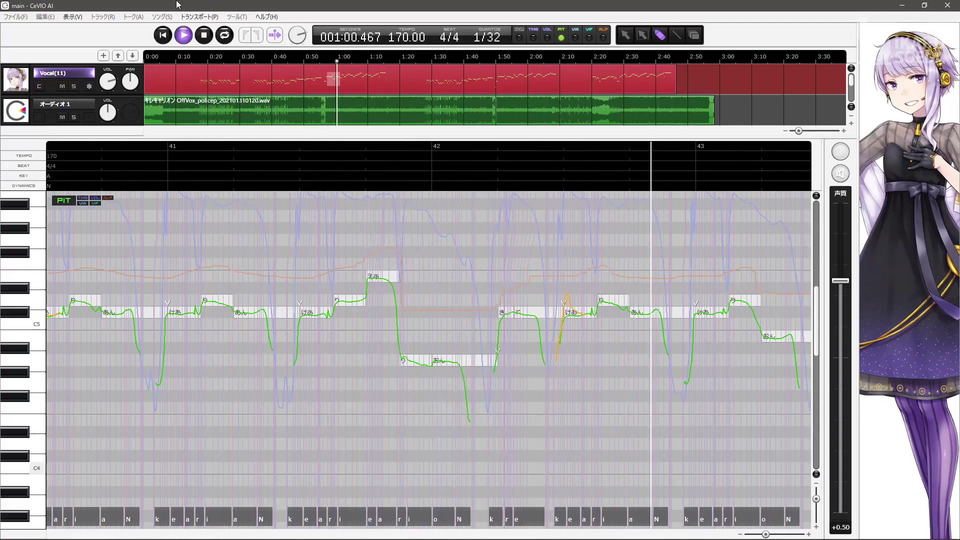Freeze the Vocal(11) track with snowflake
The image size is (960, 540).
tap(89, 86)
